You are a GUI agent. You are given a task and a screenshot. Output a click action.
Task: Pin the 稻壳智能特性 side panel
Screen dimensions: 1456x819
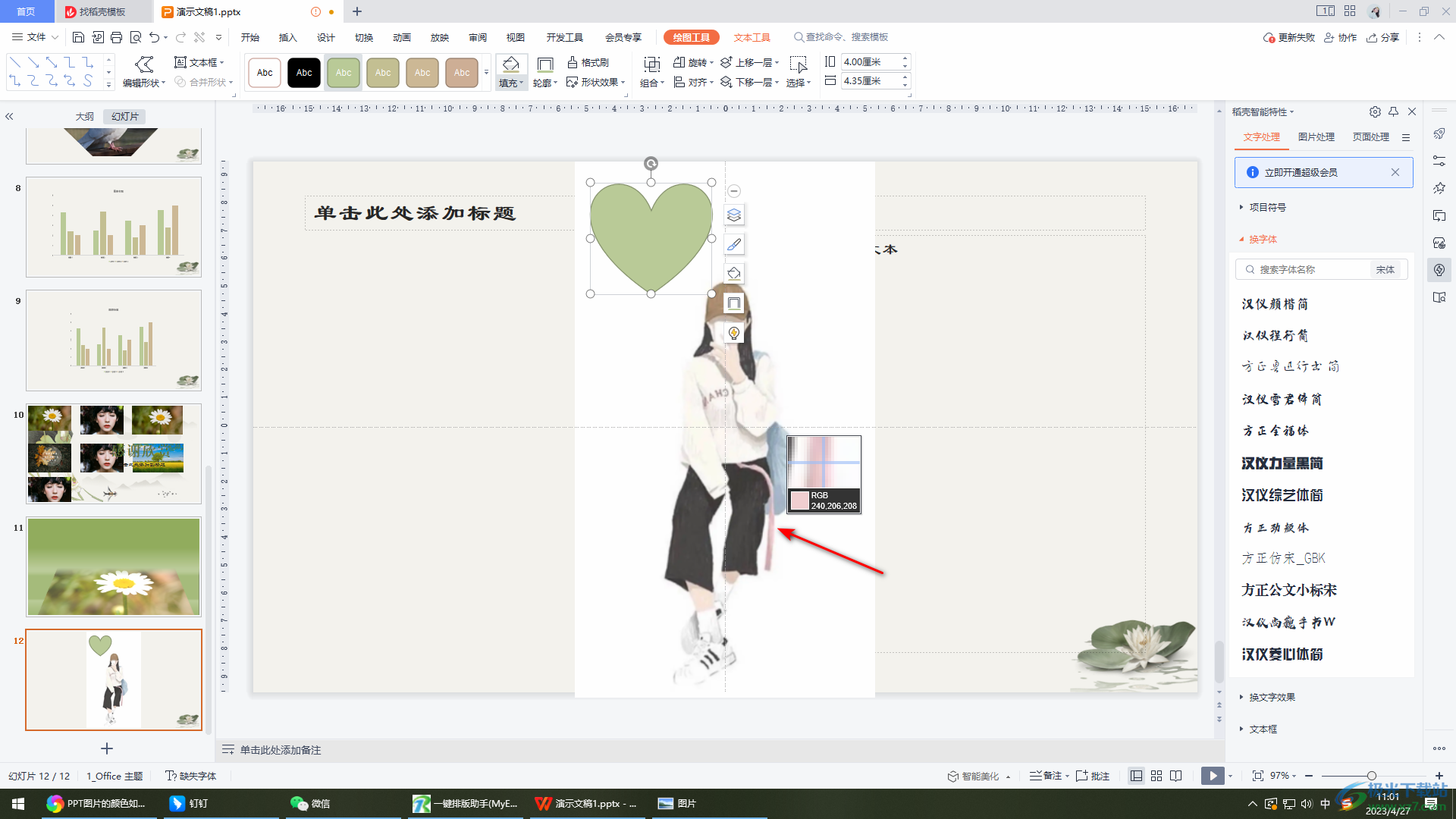(1394, 111)
